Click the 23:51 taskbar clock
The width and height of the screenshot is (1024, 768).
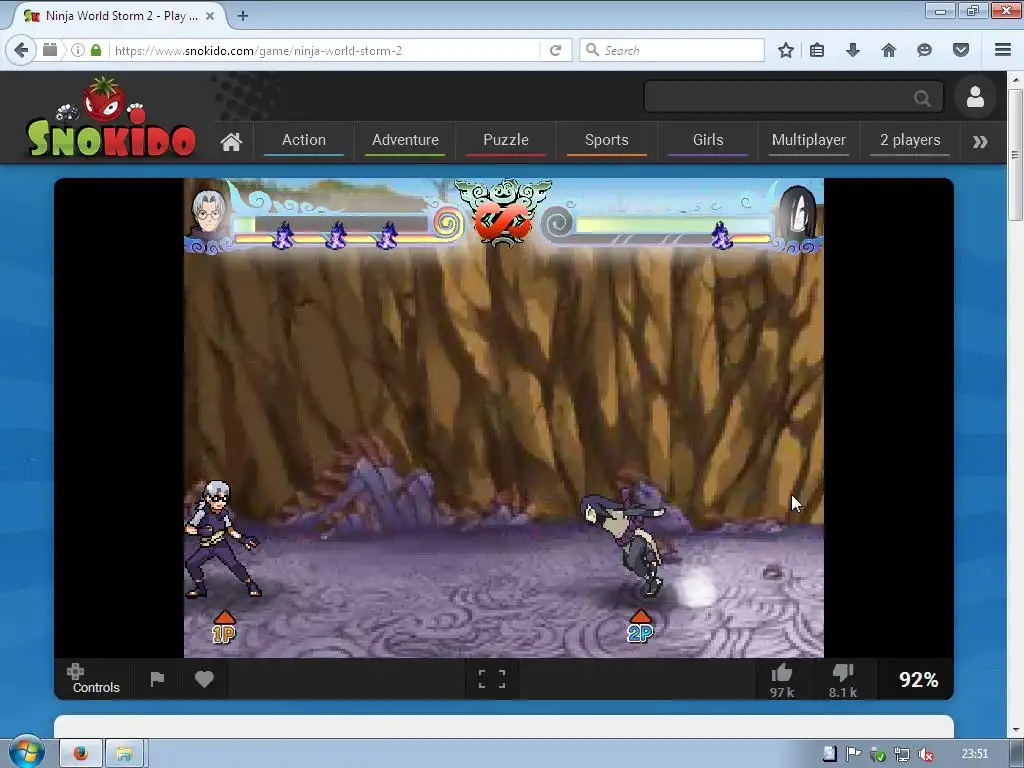click(x=974, y=754)
